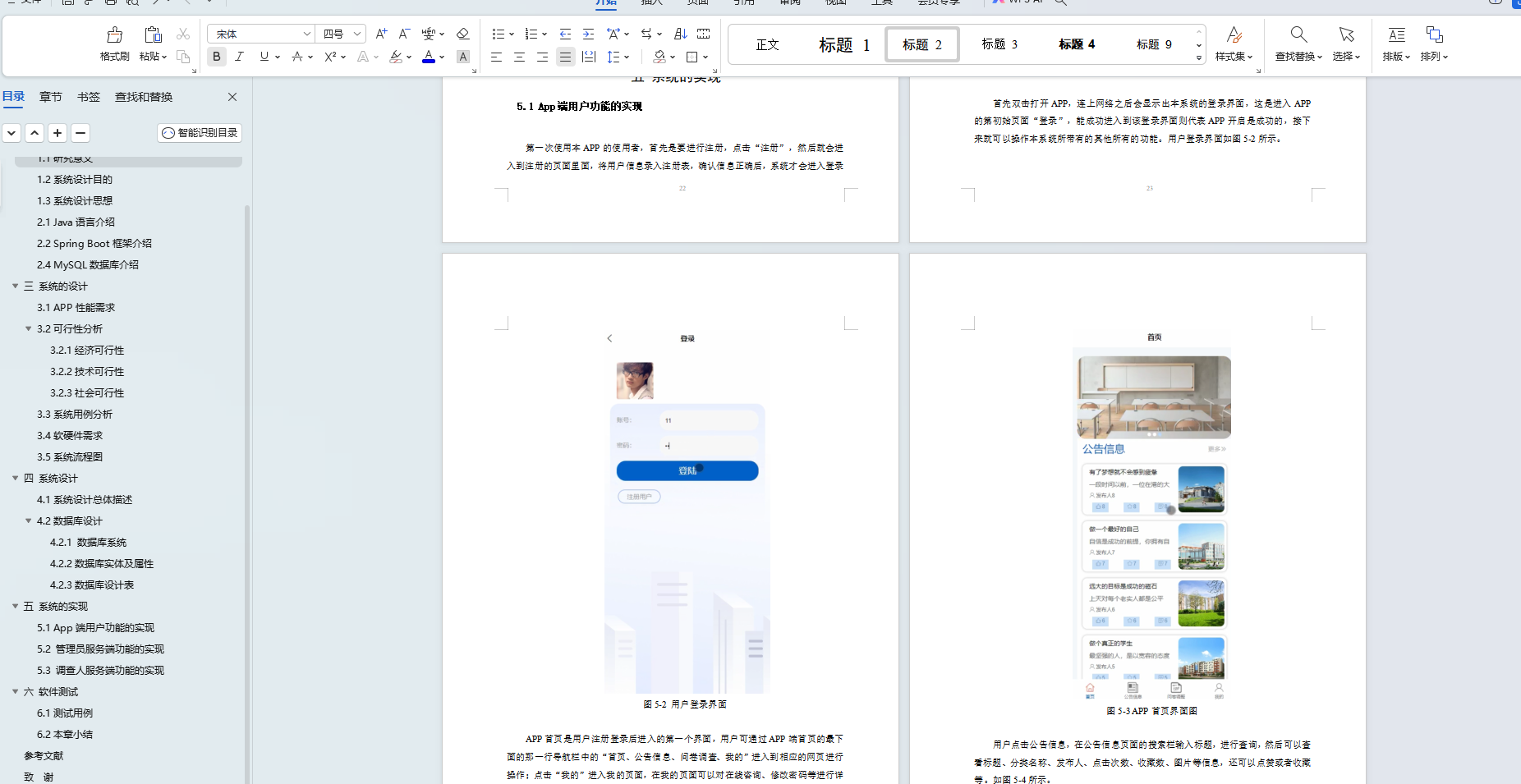
Task: Set align right paragraph alignment
Action: [542, 57]
